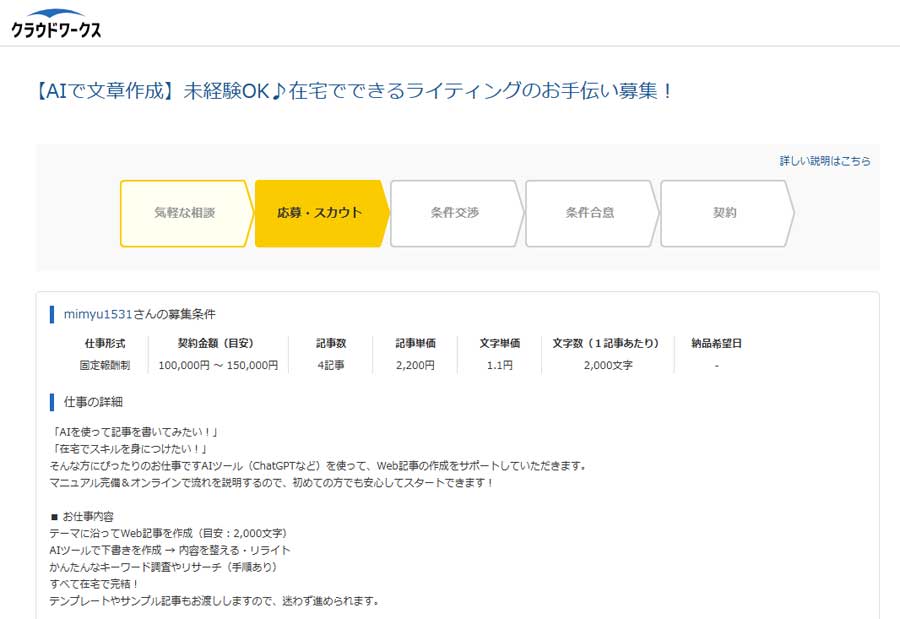Select the 気軽な相談 step
900x619 pixels.
point(184,213)
